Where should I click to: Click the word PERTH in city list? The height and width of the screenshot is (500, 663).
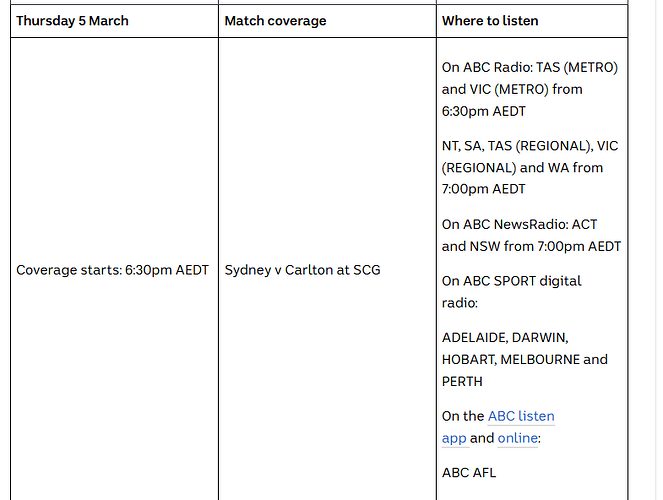[x=462, y=382]
